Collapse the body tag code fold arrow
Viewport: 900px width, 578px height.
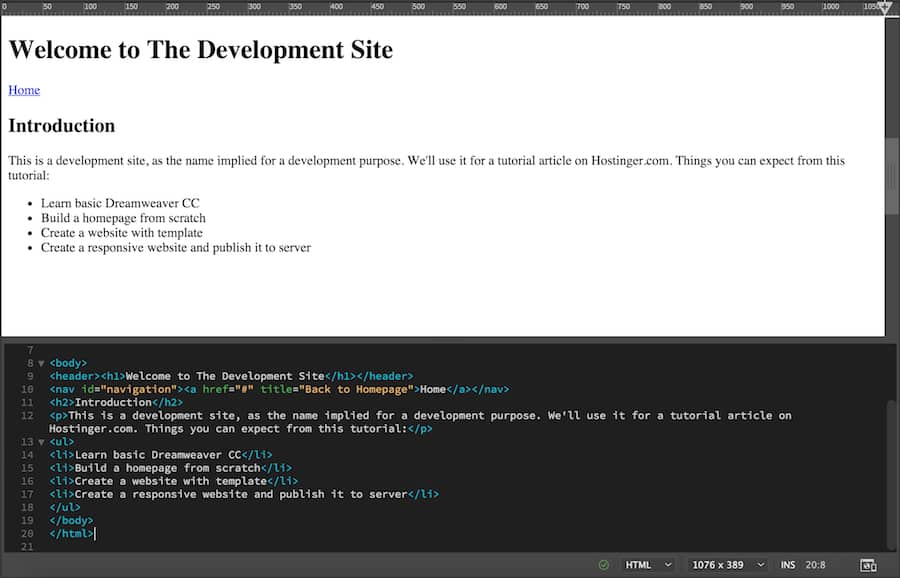pos(41,363)
